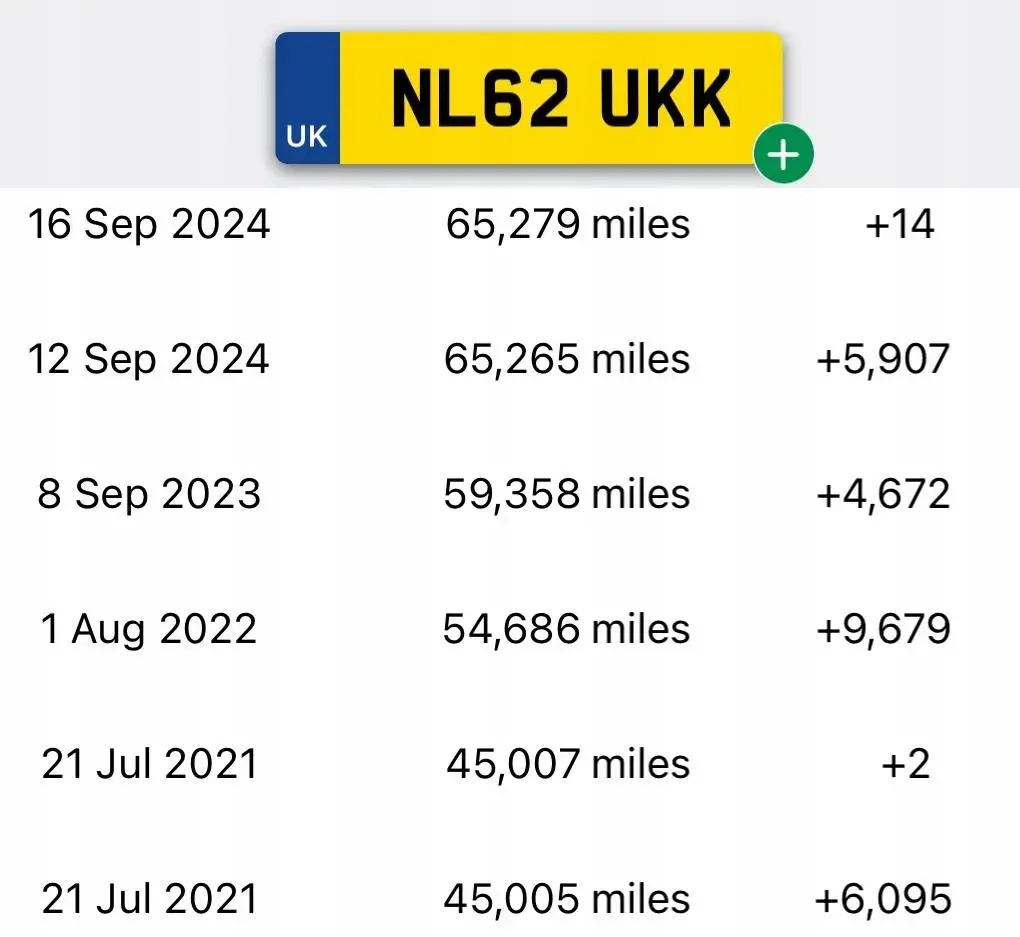The height and width of the screenshot is (937, 1020).
Task: Open the 12 Sep 2024 entry
Action: click(148, 359)
